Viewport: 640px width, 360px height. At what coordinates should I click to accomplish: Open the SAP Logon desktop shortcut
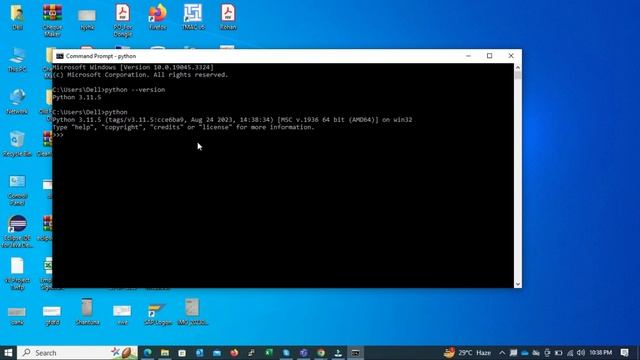coord(158,313)
